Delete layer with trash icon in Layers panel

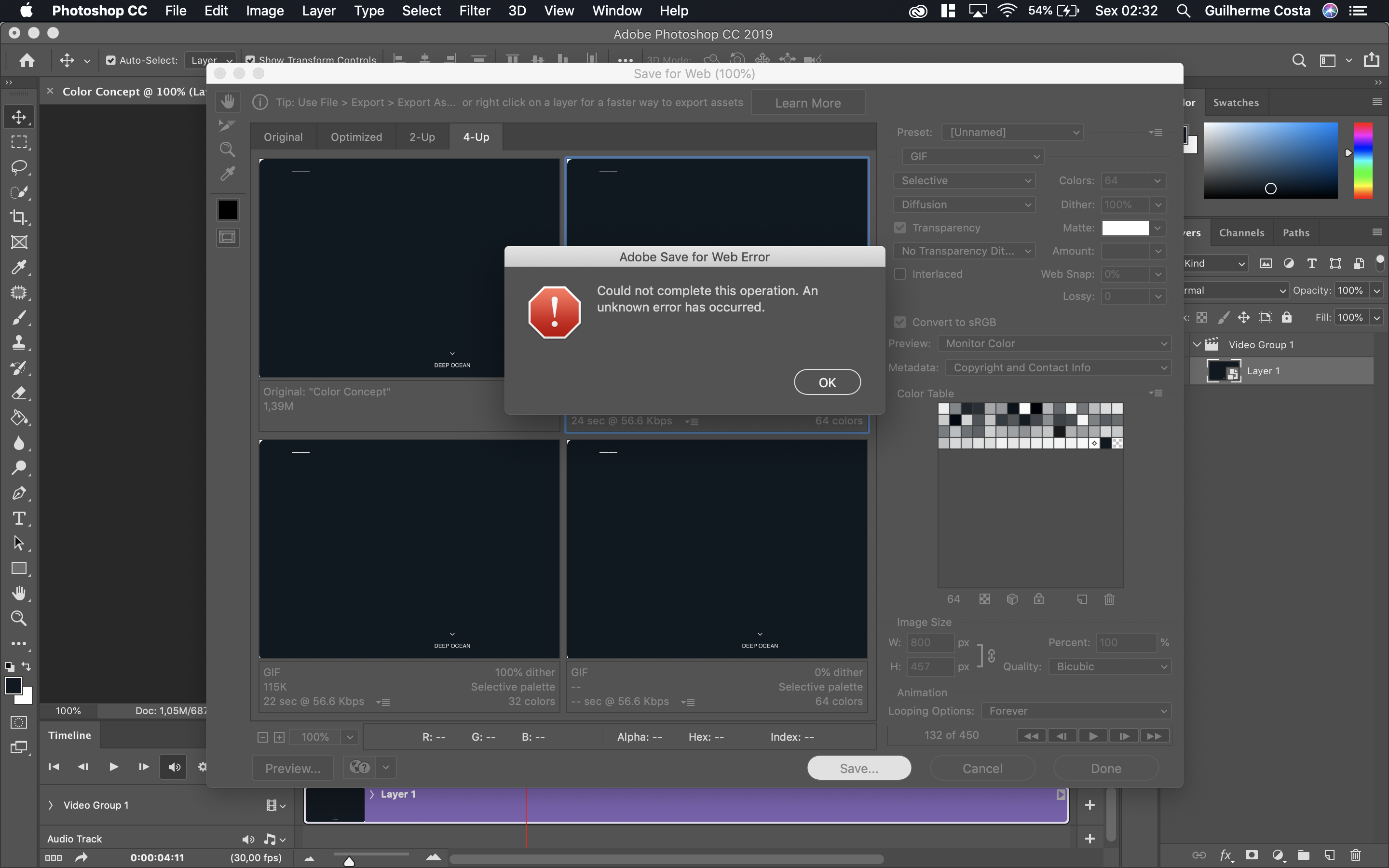tap(1356, 855)
